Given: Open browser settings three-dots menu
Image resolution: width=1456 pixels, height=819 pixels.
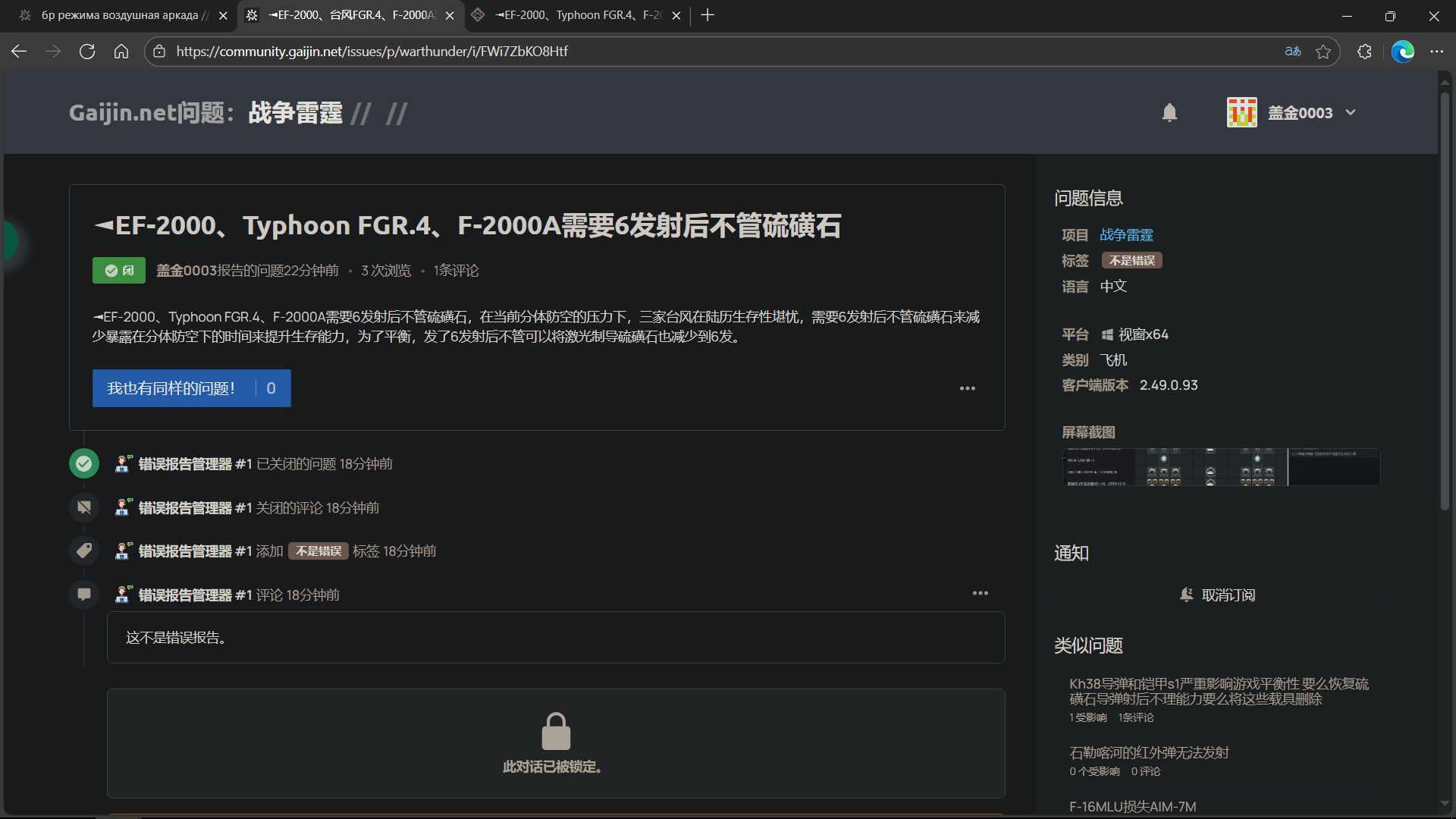Looking at the screenshot, I should (1436, 52).
